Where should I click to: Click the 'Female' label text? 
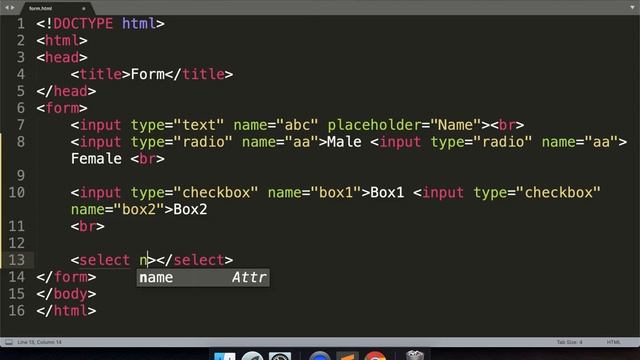[96, 159]
